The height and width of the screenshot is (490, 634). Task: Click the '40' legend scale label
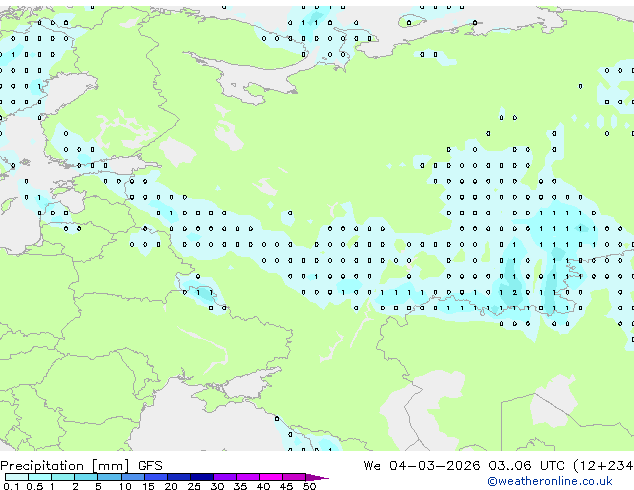point(263,486)
